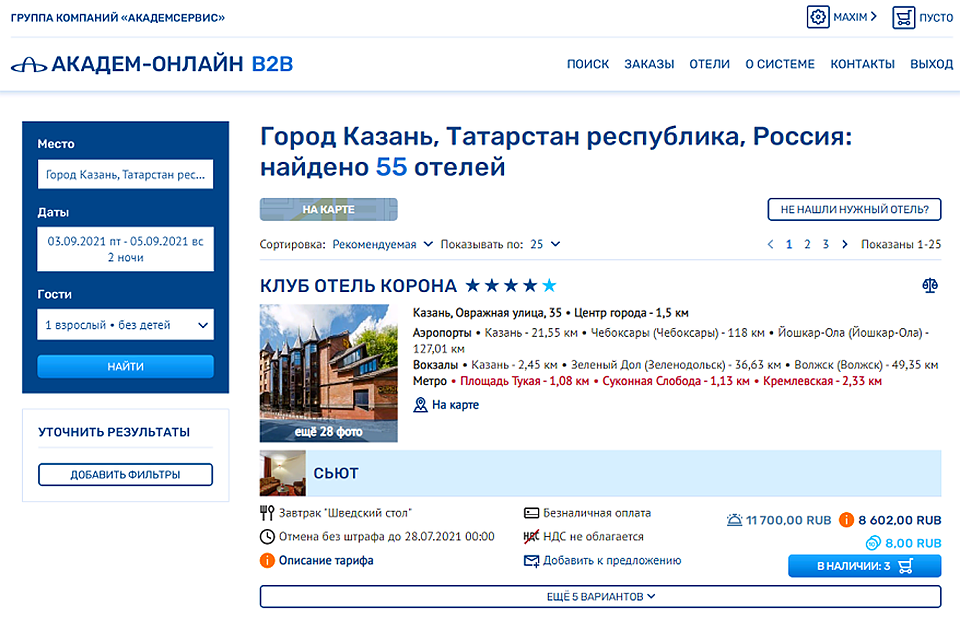
Task: Open the ОТЕЛИ navigation item
Action: point(710,64)
